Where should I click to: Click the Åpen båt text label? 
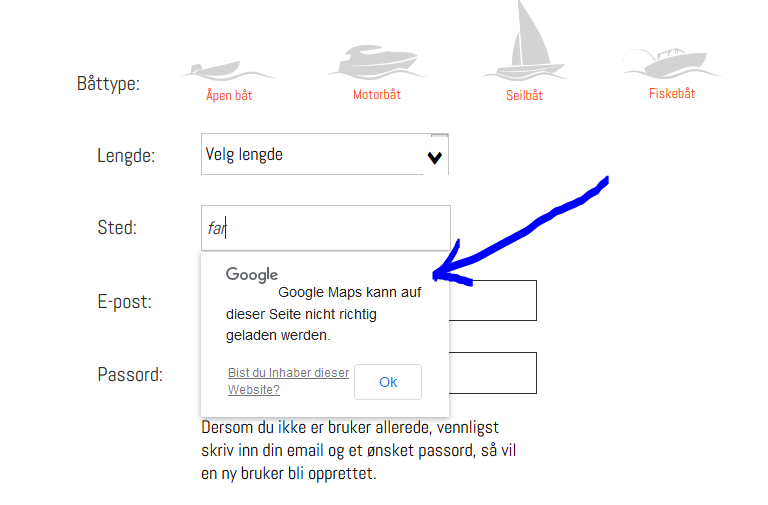[229, 95]
